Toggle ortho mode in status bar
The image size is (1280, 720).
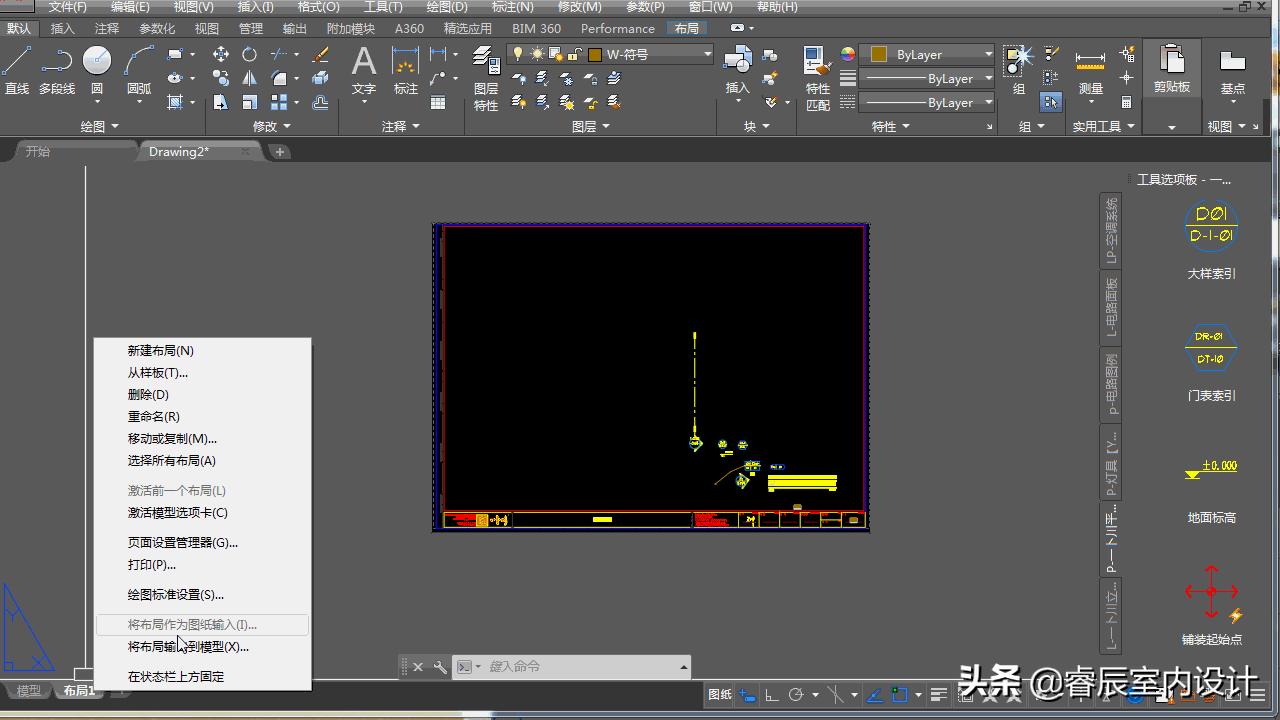(772, 695)
